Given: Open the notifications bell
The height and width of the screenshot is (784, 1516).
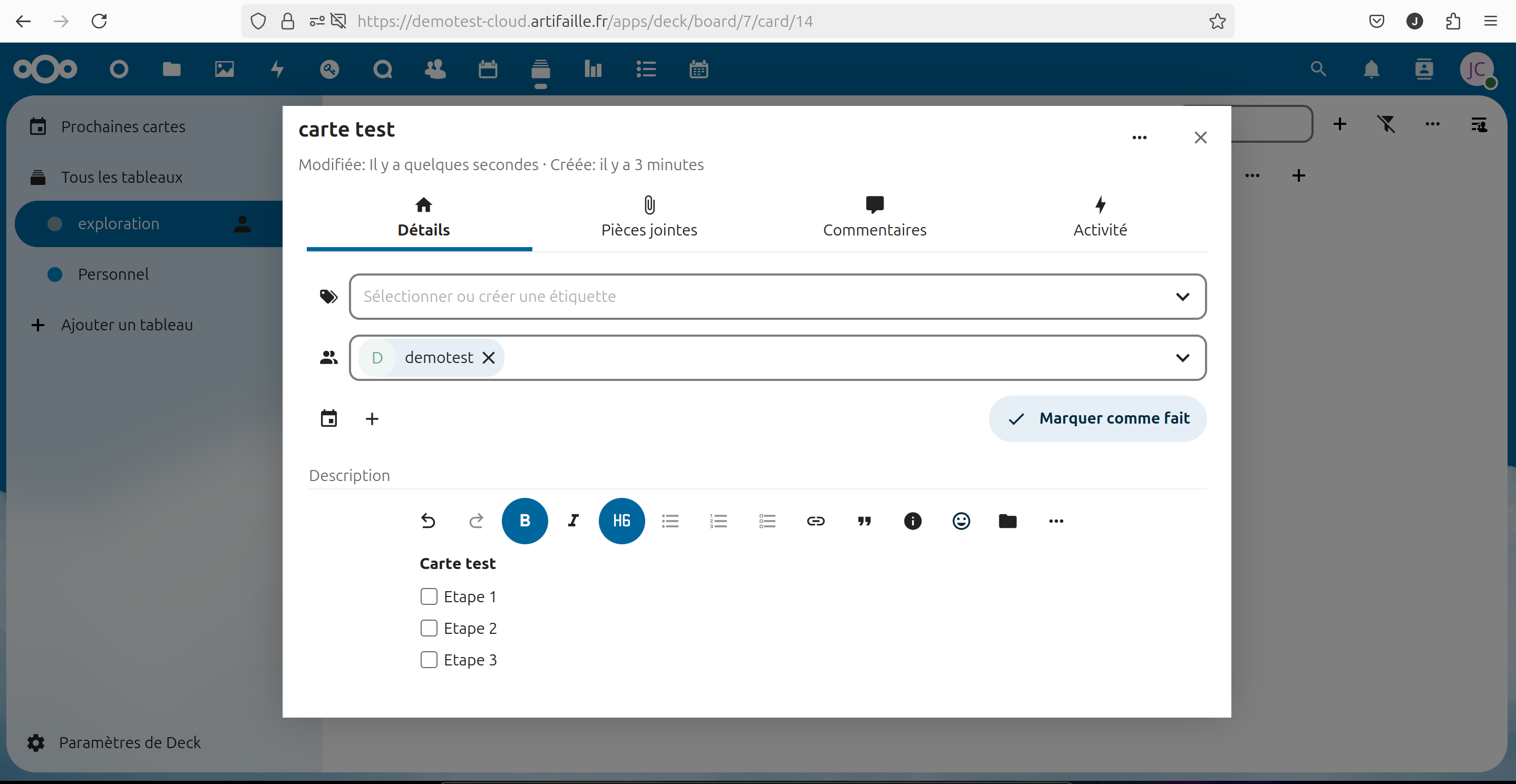Looking at the screenshot, I should click(1371, 70).
